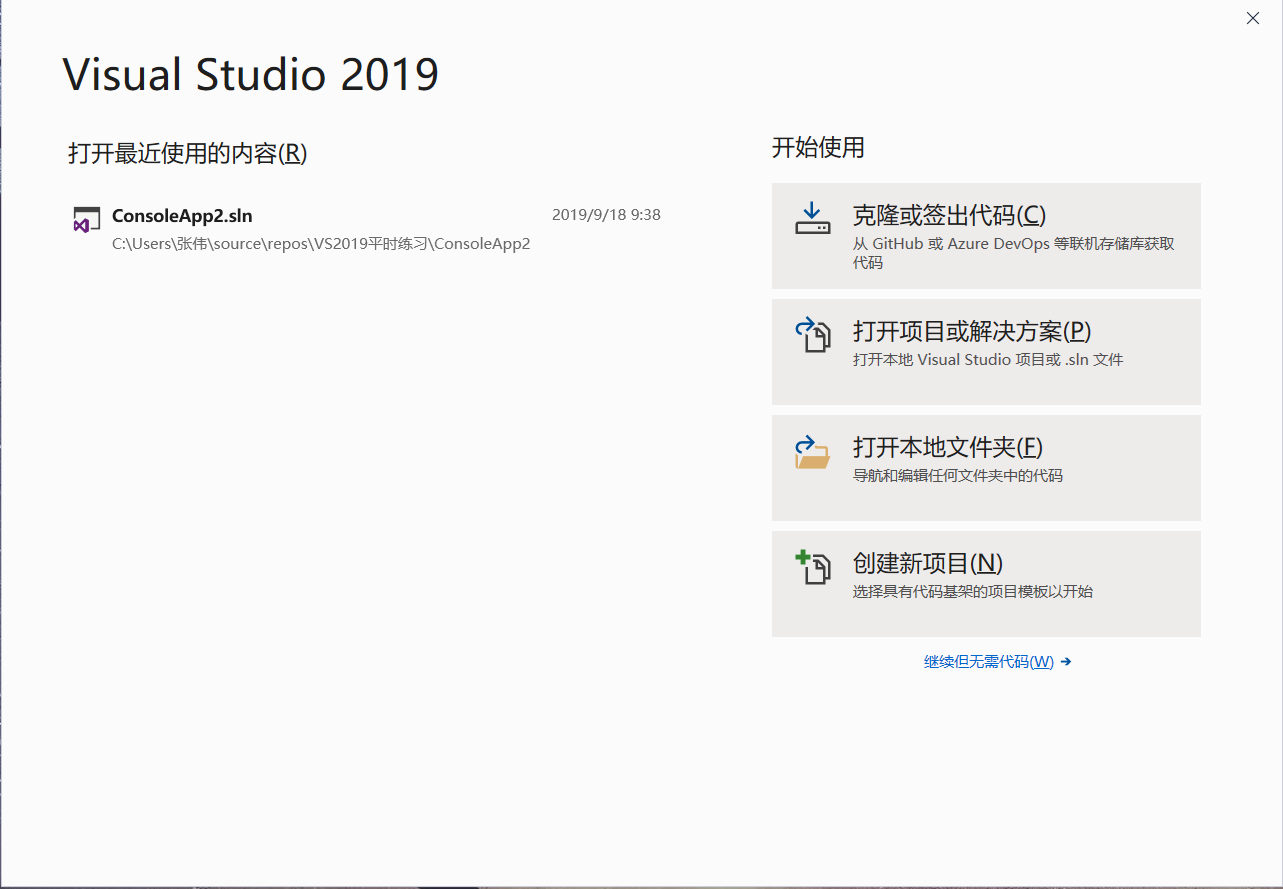Click the 选择具有代码基架的项目模板 description
1283x889 pixels.
[973, 591]
